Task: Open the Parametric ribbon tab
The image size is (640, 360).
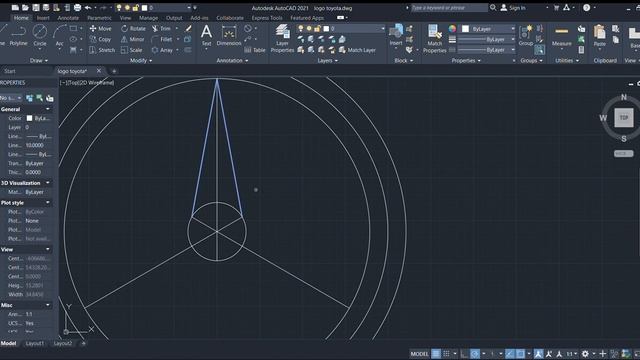Action: [99, 18]
